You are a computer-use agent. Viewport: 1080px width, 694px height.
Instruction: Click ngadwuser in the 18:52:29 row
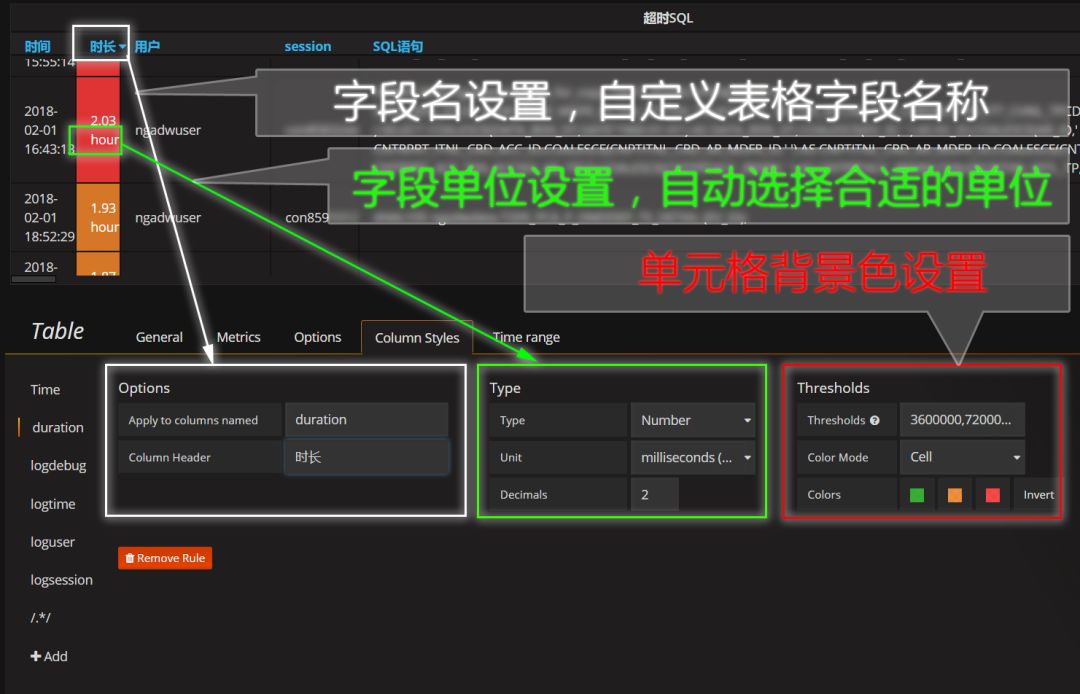(168, 218)
